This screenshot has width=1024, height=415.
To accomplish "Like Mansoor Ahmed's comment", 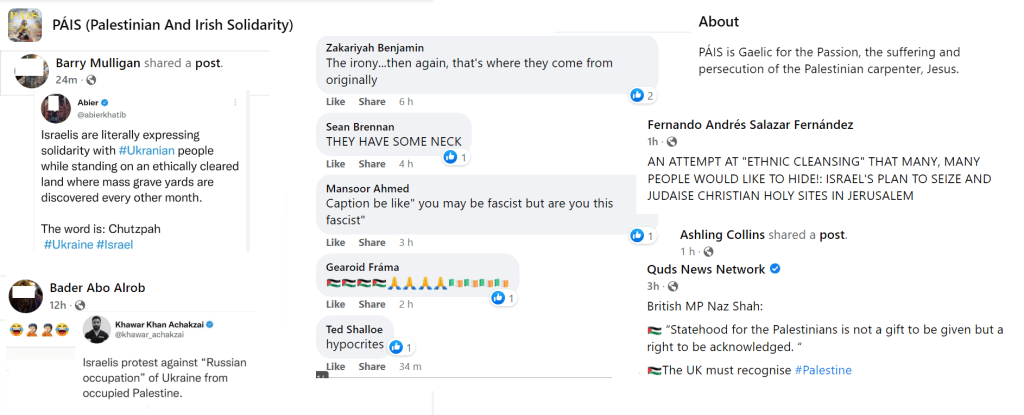I will pyautogui.click(x=336, y=242).
